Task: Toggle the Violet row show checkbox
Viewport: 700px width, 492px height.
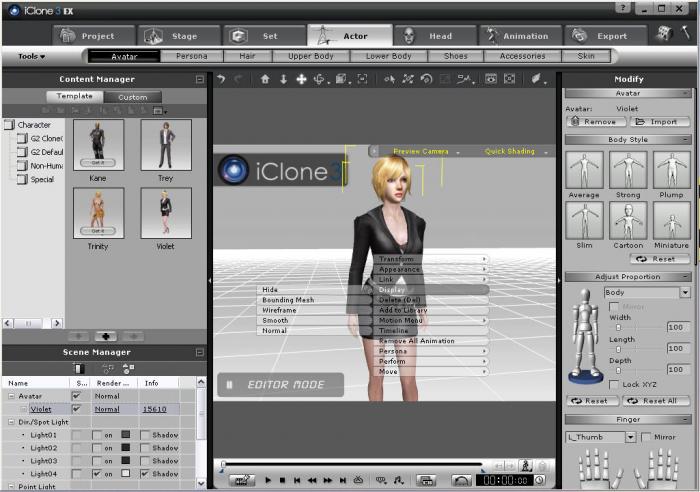Action: pos(77,409)
